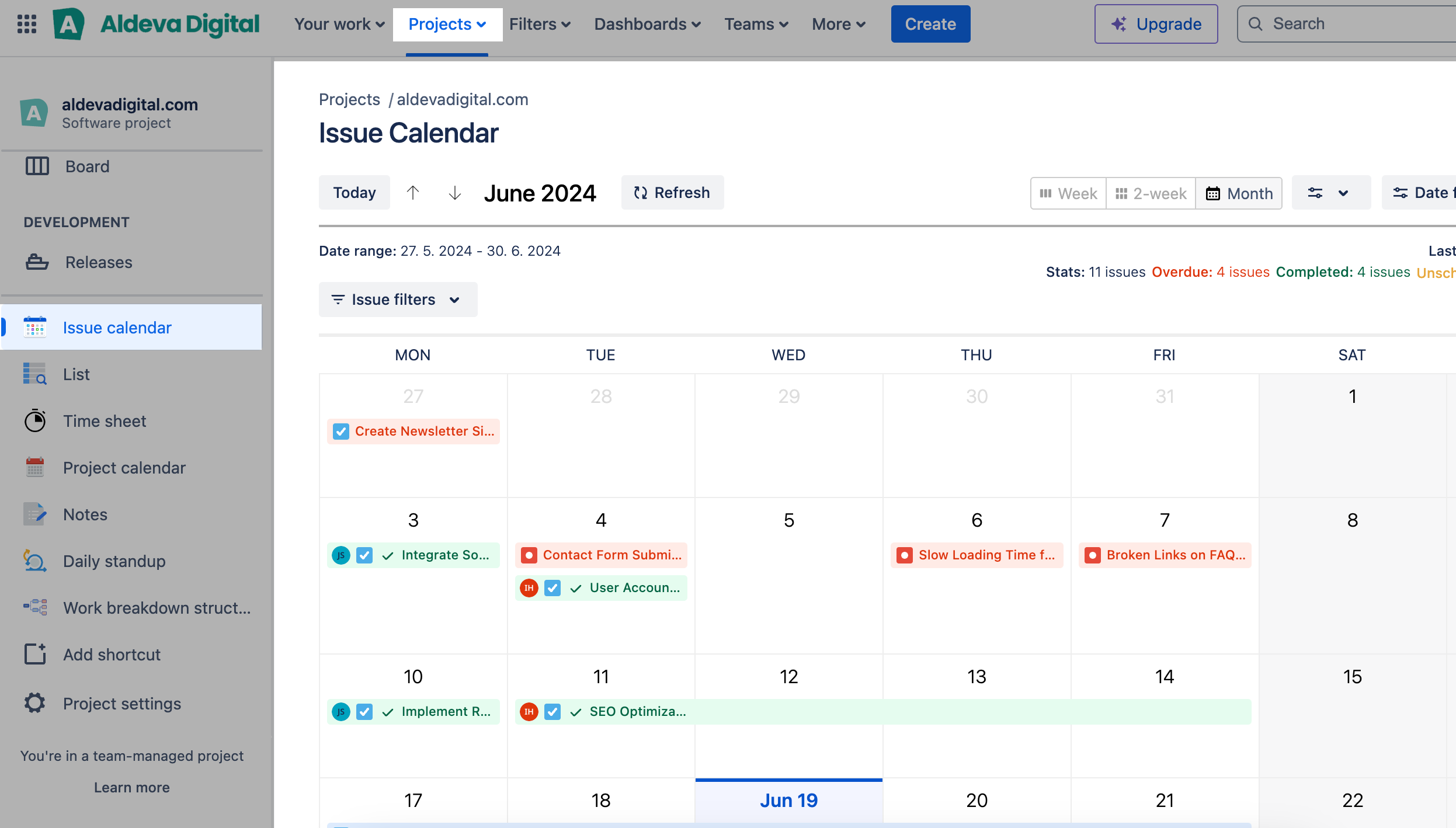The width and height of the screenshot is (1456, 828).
Task: Open Time sheet from sidebar
Action: click(x=105, y=421)
